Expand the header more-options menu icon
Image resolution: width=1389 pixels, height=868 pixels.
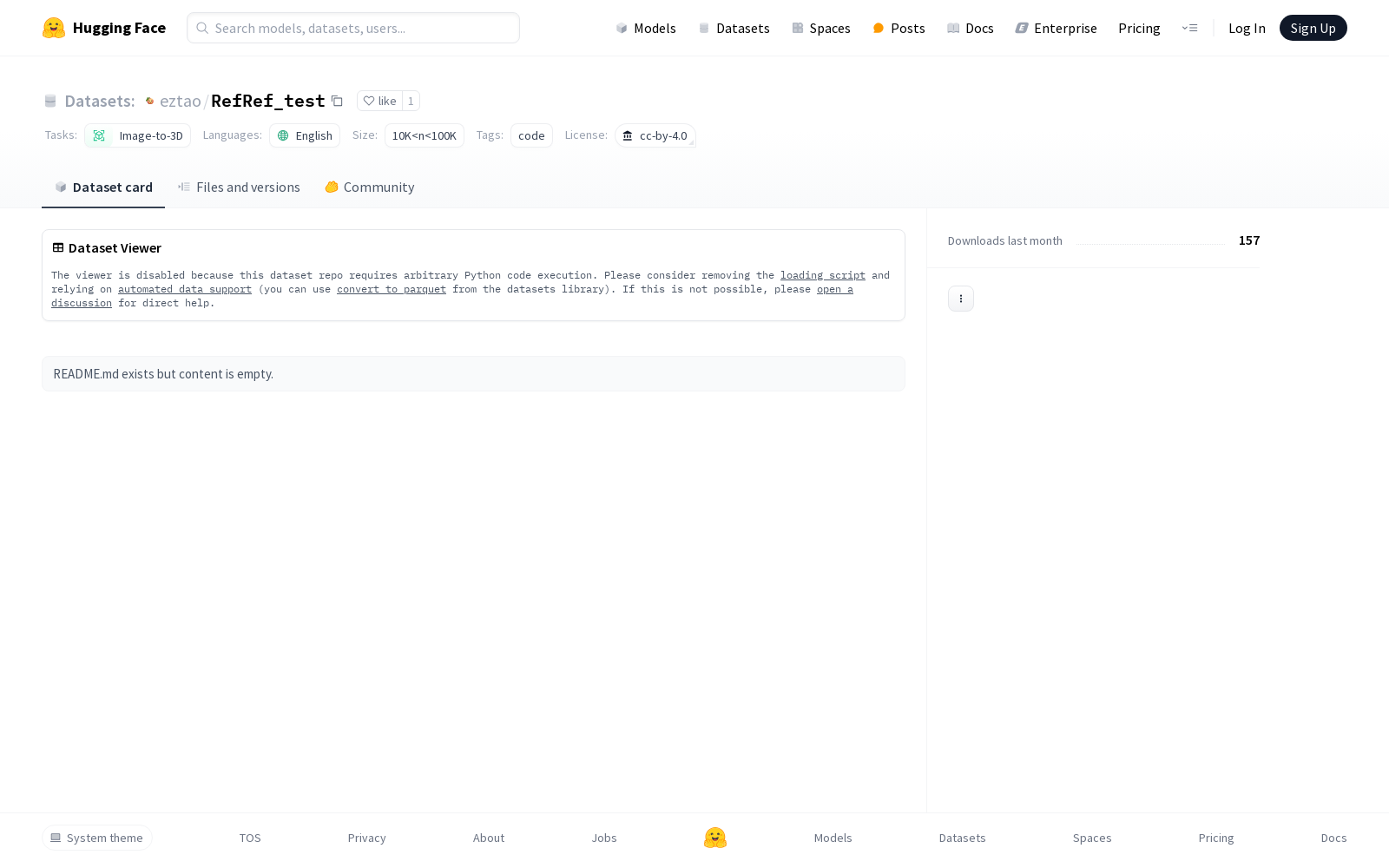[x=1189, y=28]
